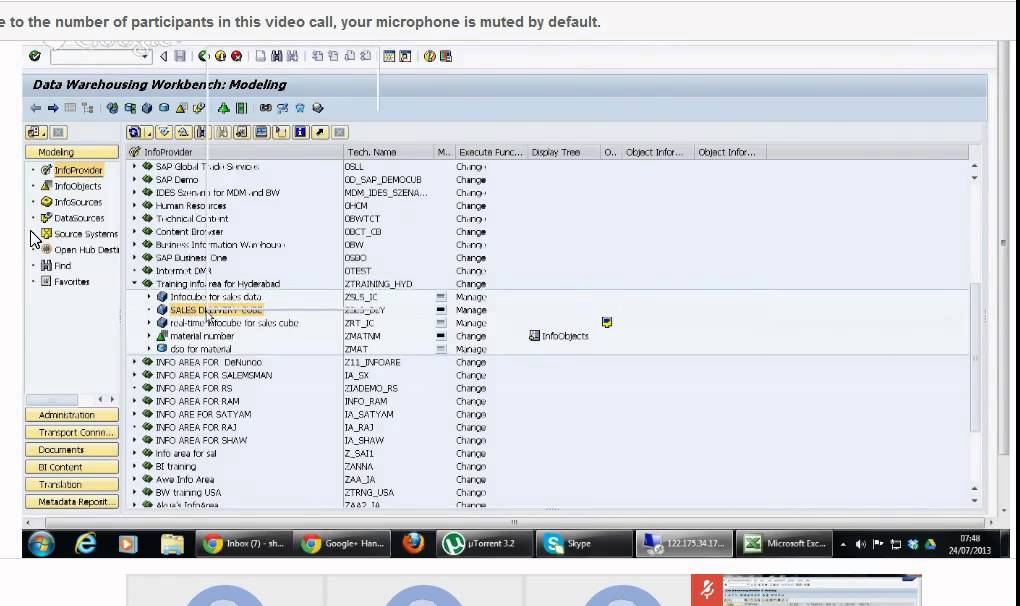The height and width of the screenshot is (606, 1020).
Task: Expand the BI traning info area node
Action: pos(135,466)
